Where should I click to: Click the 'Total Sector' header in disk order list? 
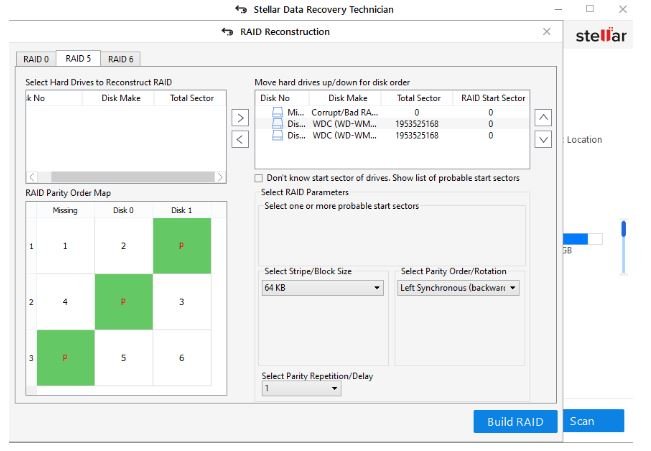[418, 98]
